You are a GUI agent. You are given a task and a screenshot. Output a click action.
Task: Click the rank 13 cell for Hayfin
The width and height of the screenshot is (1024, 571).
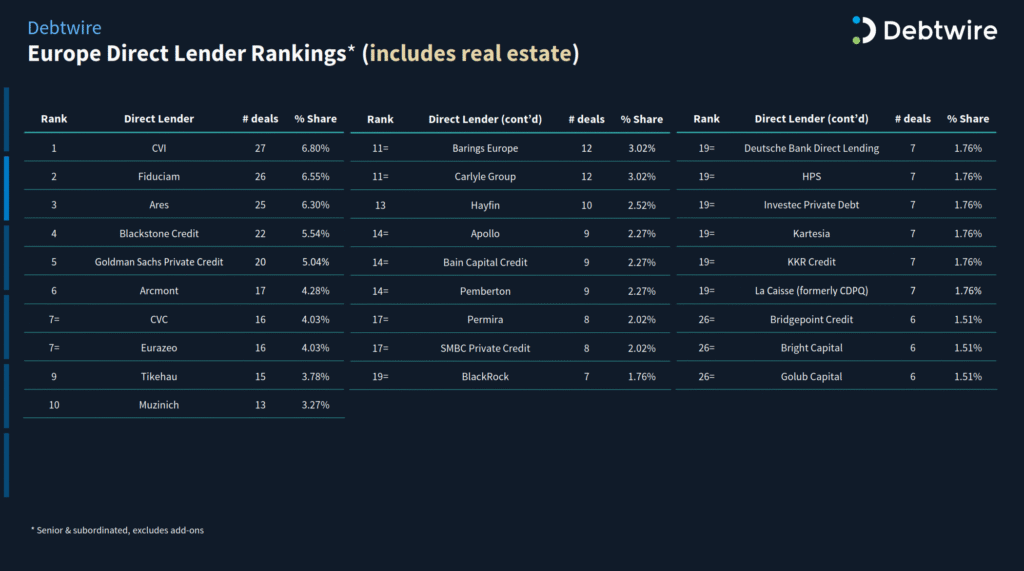pos(380,205)
